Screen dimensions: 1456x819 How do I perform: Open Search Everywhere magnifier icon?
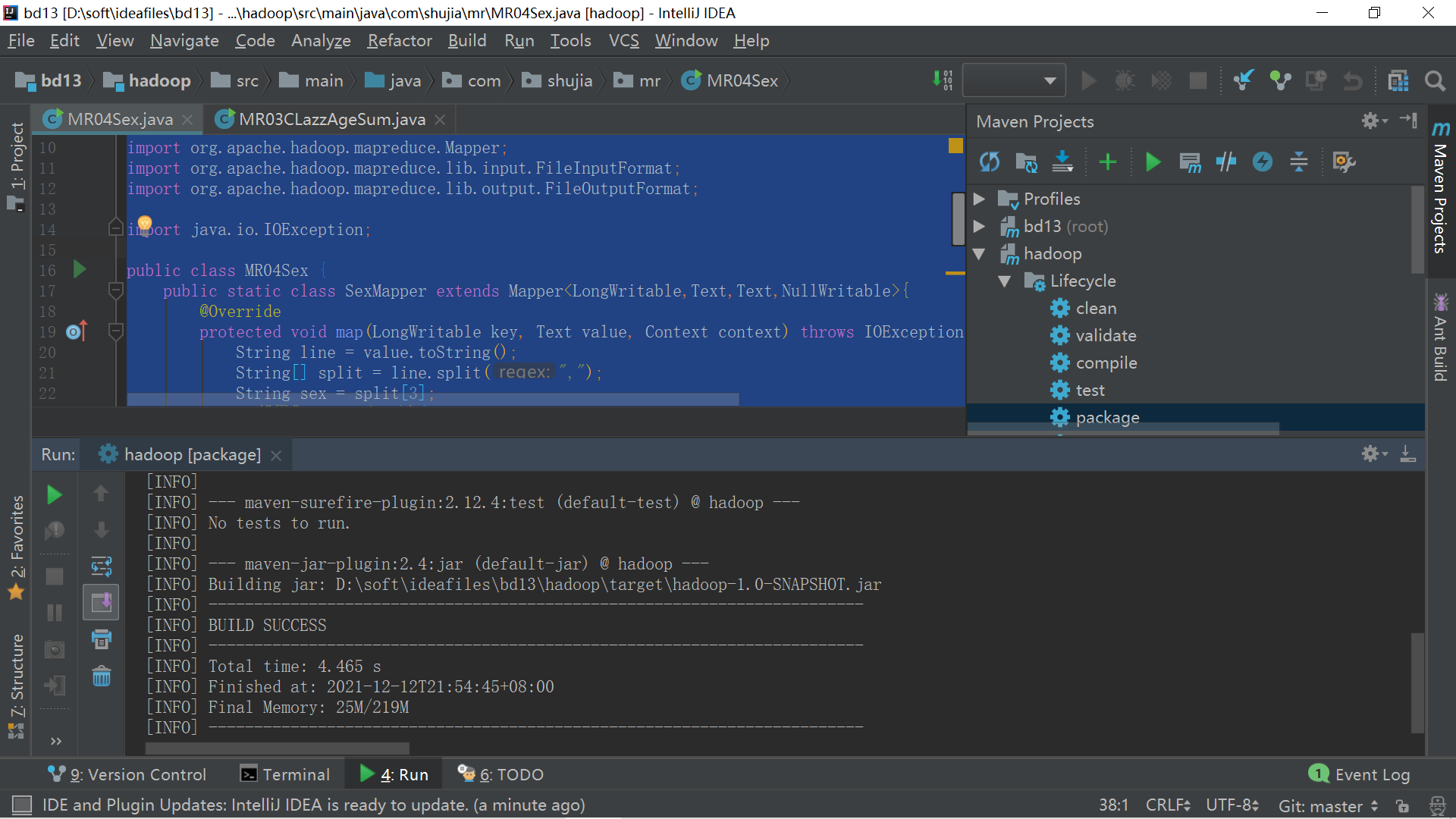(x=1434, y=80)
